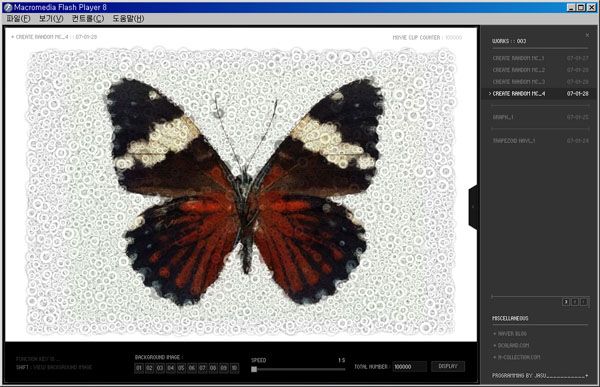
Task: Collapse the side panel using the left-edge tab
Action: point(473,207)
